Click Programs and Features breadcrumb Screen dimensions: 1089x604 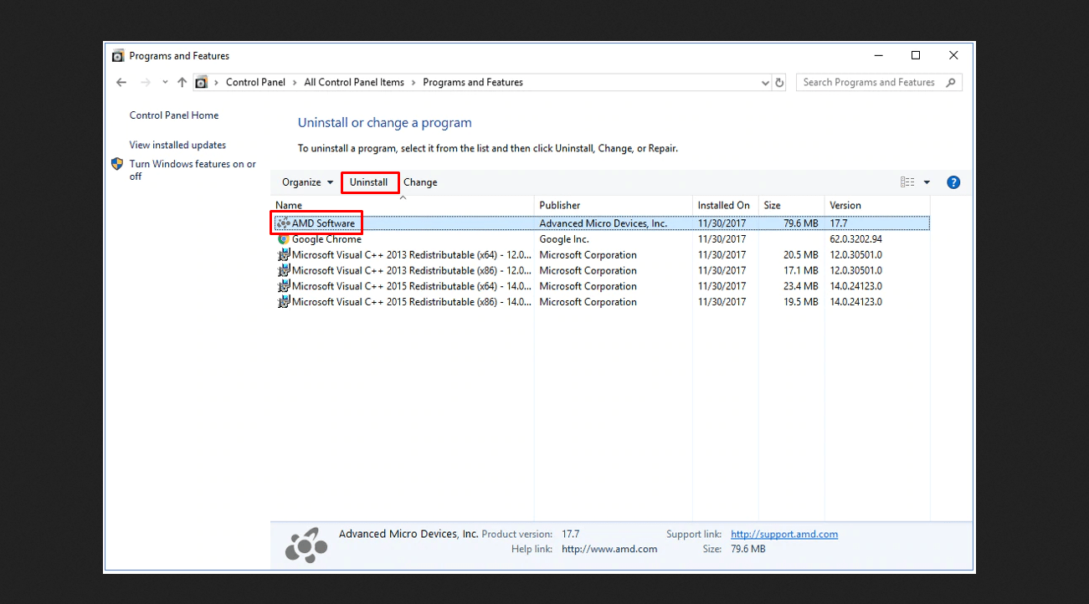[x=472, y=82]
